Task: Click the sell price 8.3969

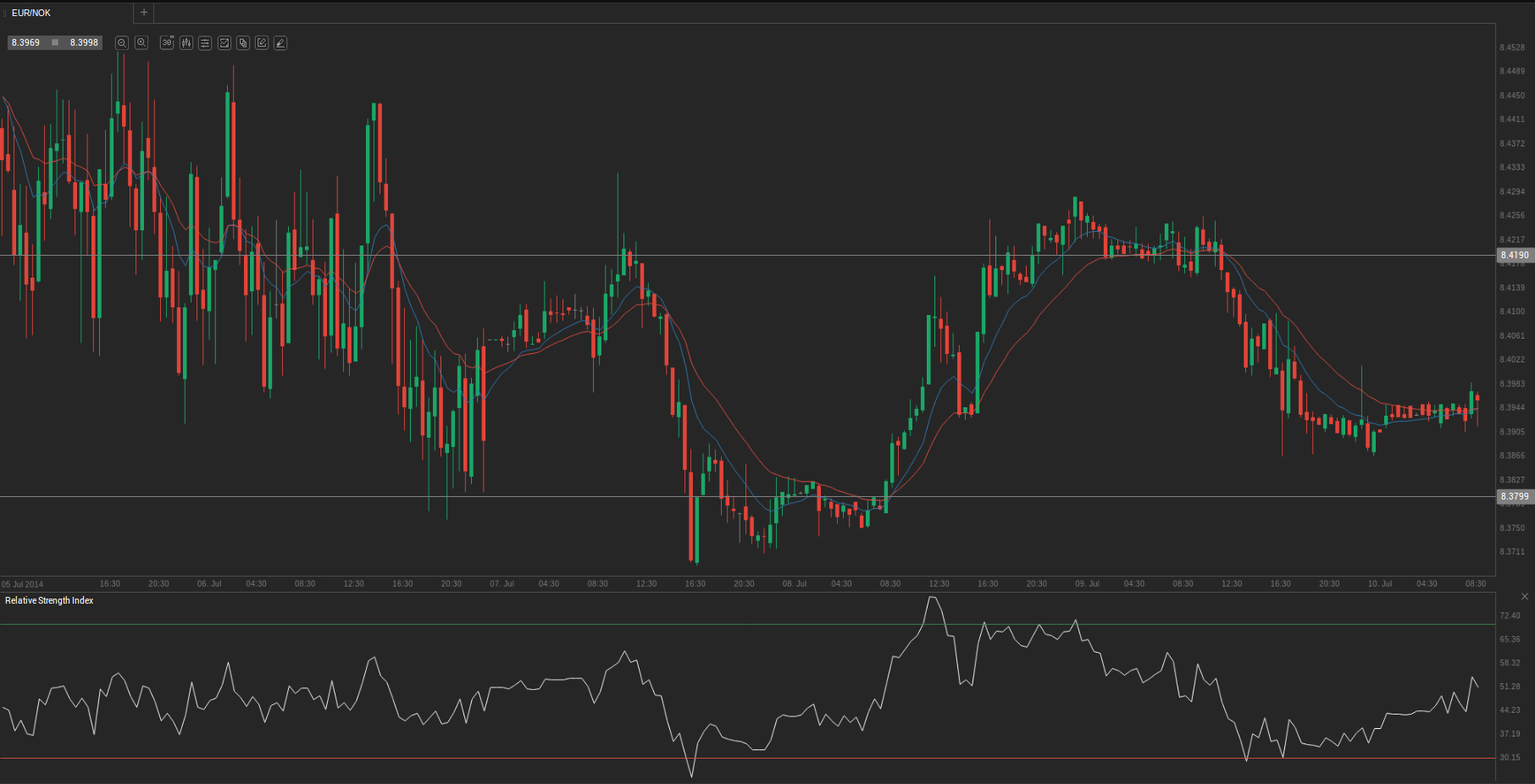Action: coord(25,42)
